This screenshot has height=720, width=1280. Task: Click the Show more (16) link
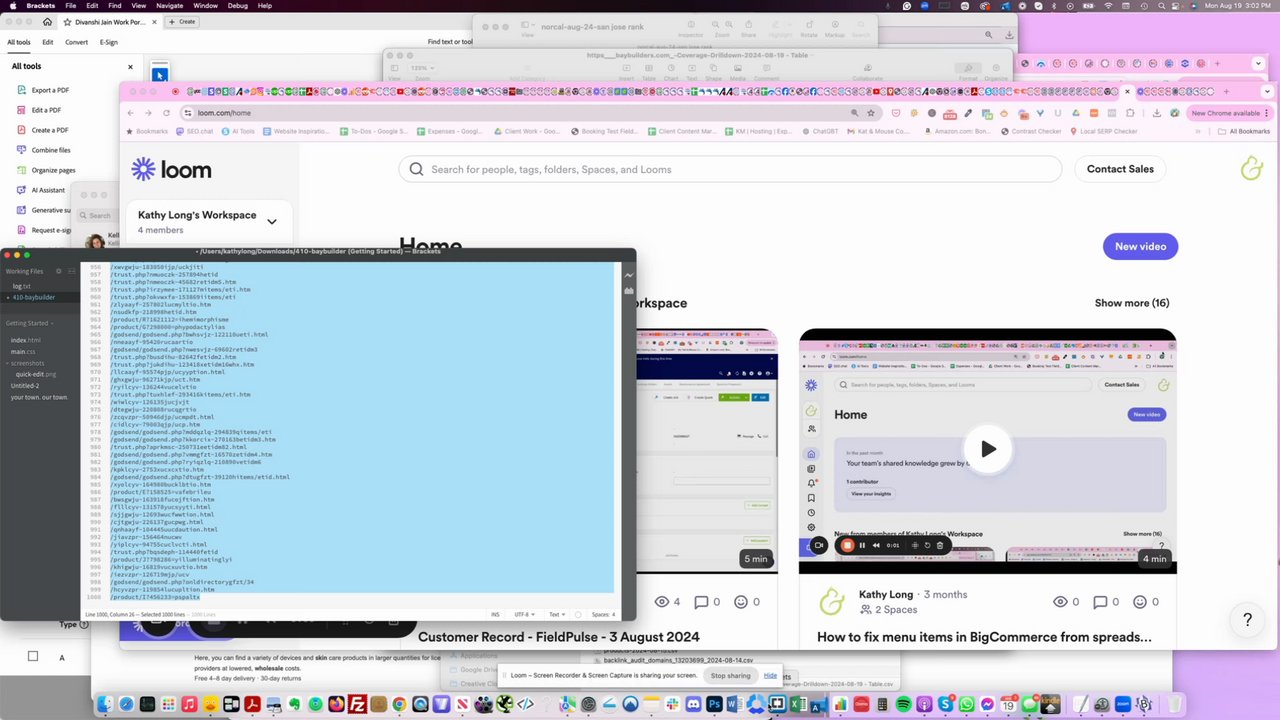click(1132, 303)
